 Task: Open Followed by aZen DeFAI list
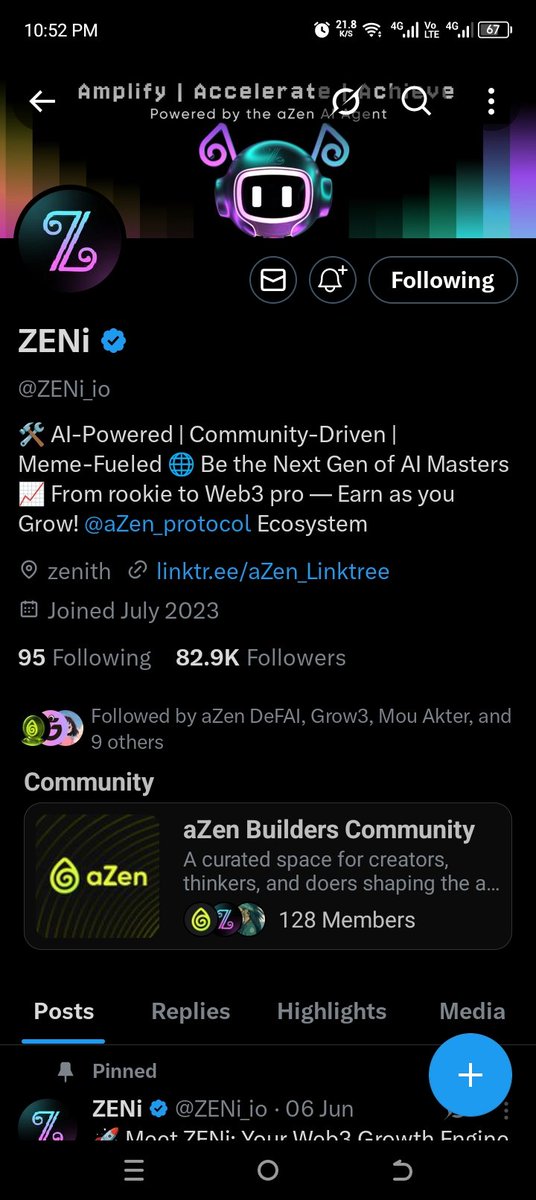(267, 729)
